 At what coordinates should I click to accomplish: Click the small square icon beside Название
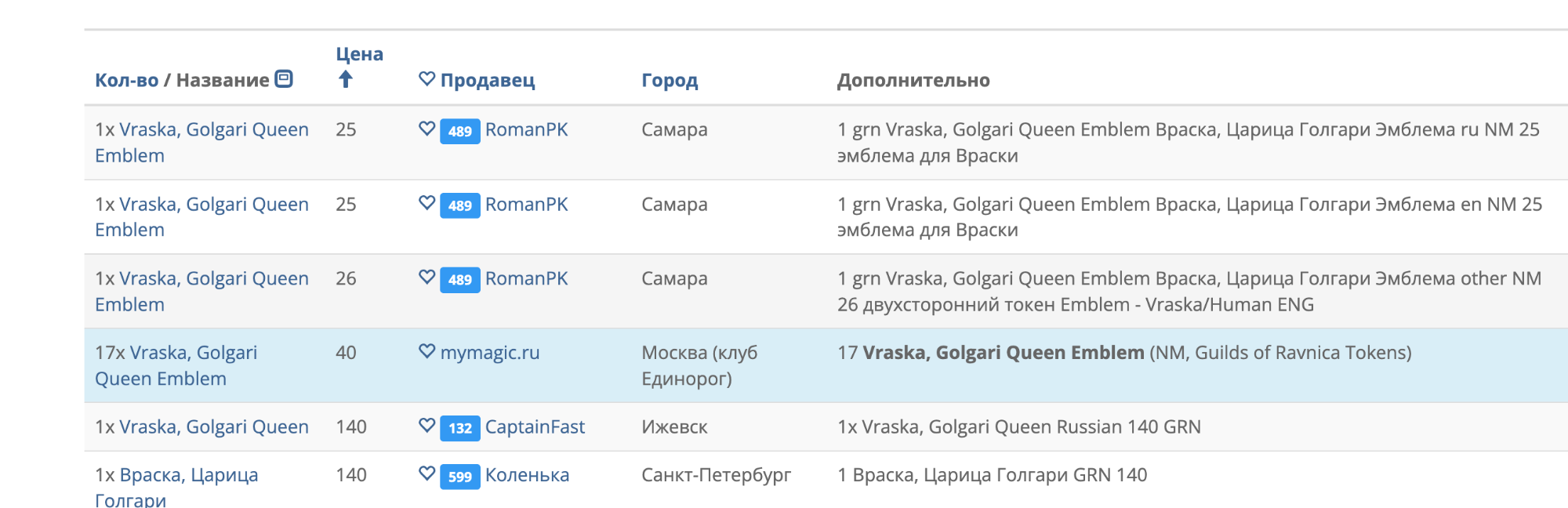(284, 79)
